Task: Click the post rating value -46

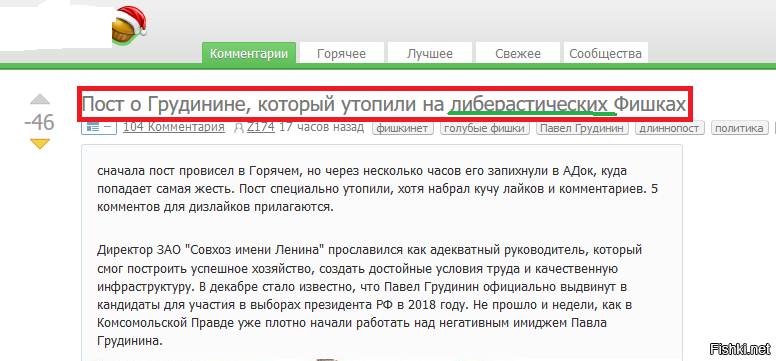Action: [x=40, y=122]
